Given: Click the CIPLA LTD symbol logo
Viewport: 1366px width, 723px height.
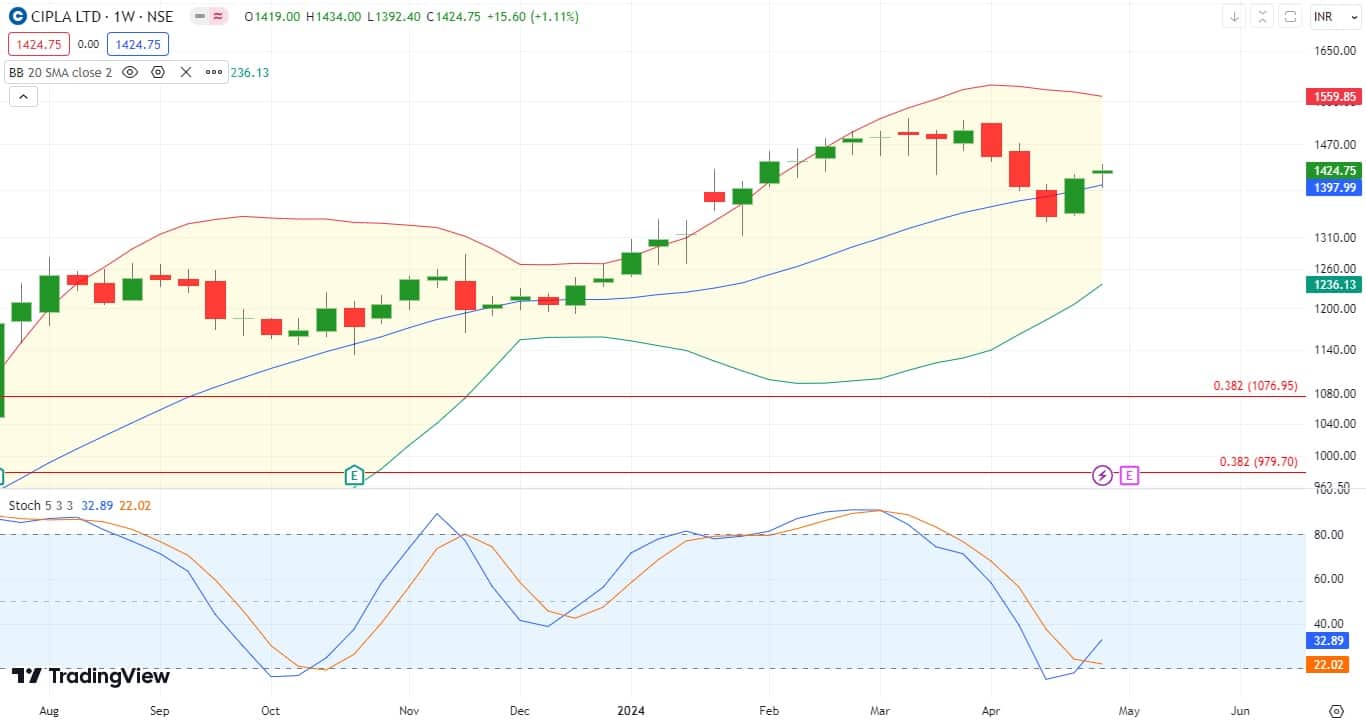Looking at the screenshot, I should point(17,17).
